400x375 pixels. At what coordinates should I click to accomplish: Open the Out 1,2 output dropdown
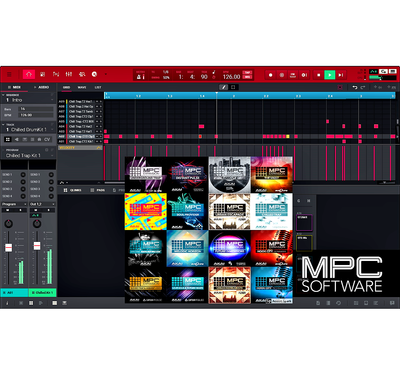point(42,204)
